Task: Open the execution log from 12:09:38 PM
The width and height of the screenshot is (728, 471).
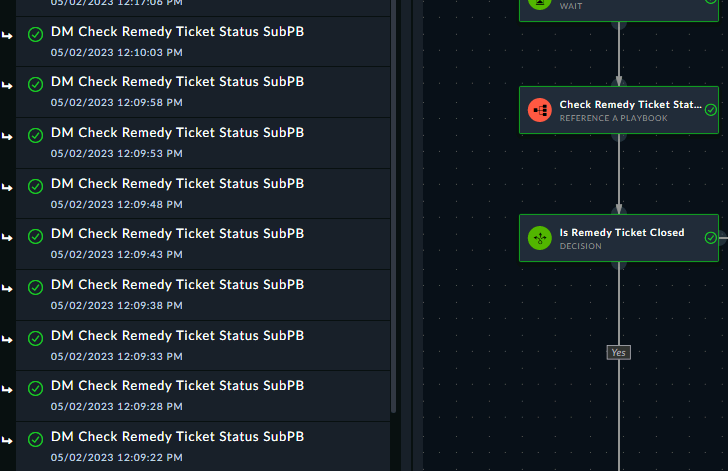Action: (x=203, y=295)
